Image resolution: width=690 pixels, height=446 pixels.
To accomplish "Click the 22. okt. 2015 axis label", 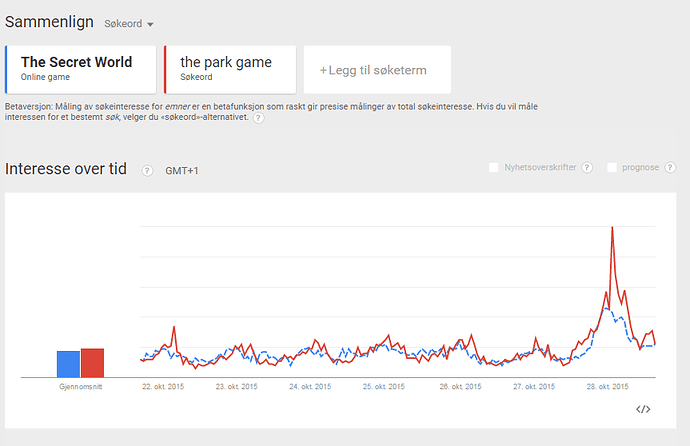I will point(163,387).
